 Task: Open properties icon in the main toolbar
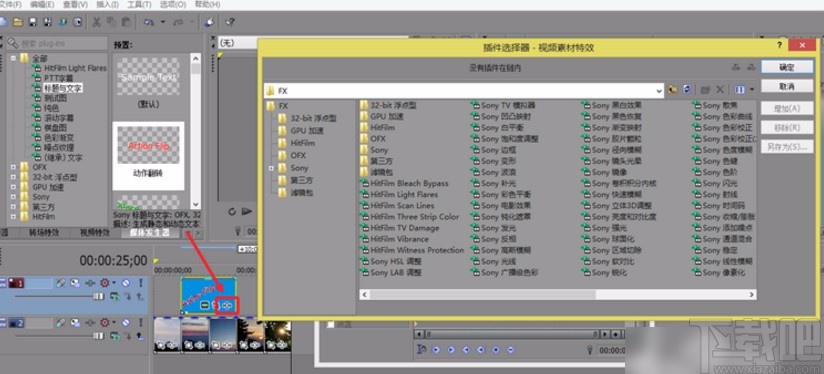(x=78, y=22)
